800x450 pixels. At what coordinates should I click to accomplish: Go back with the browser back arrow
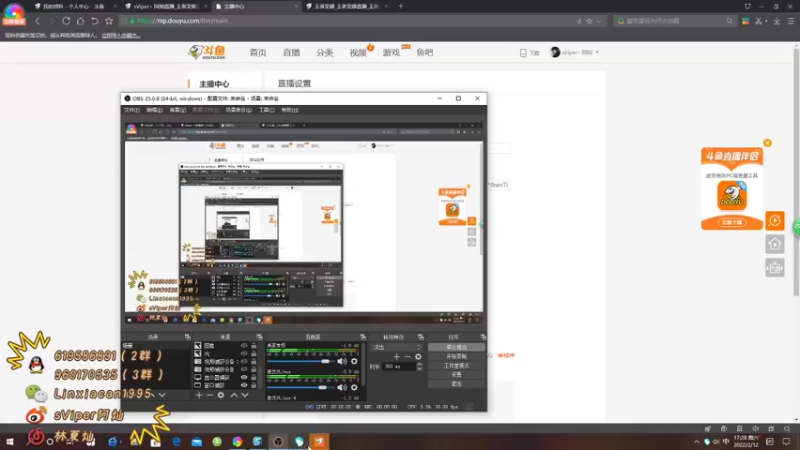tap(38, 21)
